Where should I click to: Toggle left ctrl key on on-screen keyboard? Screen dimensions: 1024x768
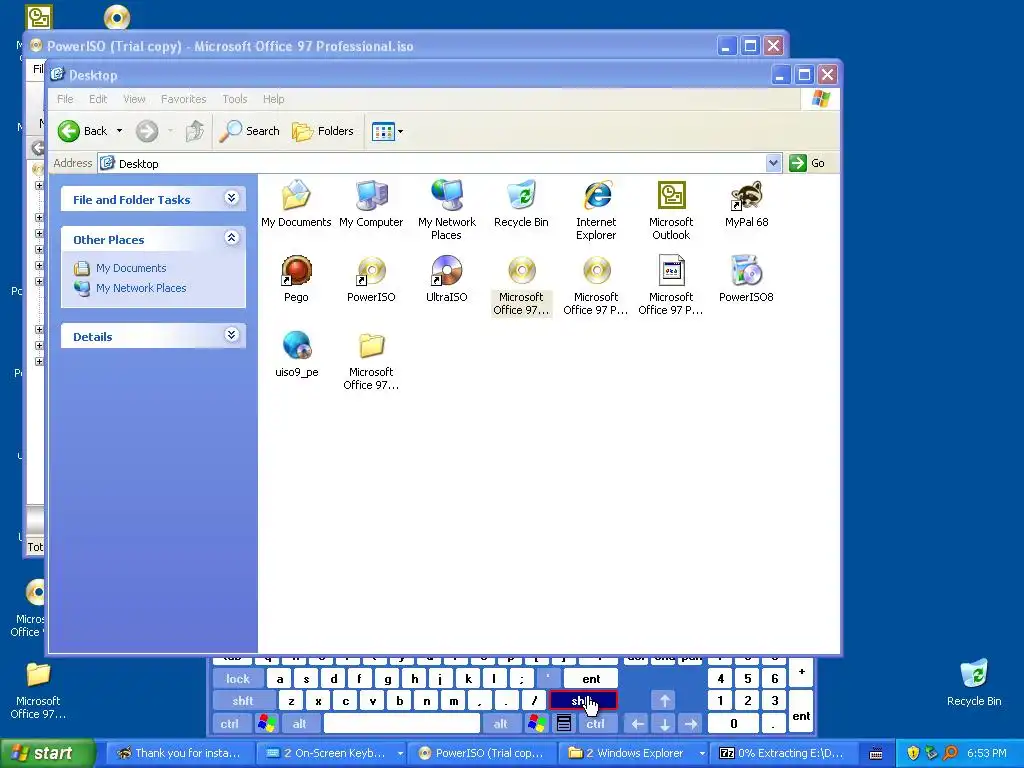tap(229, 724)
